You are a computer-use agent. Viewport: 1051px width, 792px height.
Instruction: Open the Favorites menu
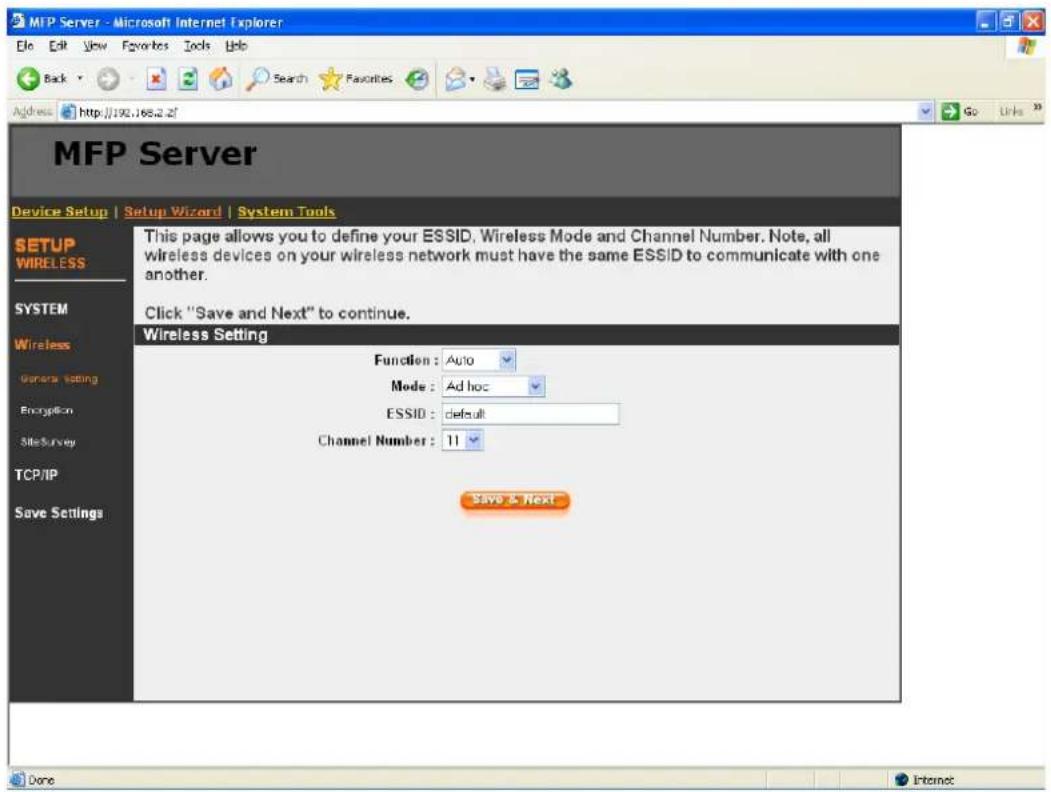click(145, 46)
